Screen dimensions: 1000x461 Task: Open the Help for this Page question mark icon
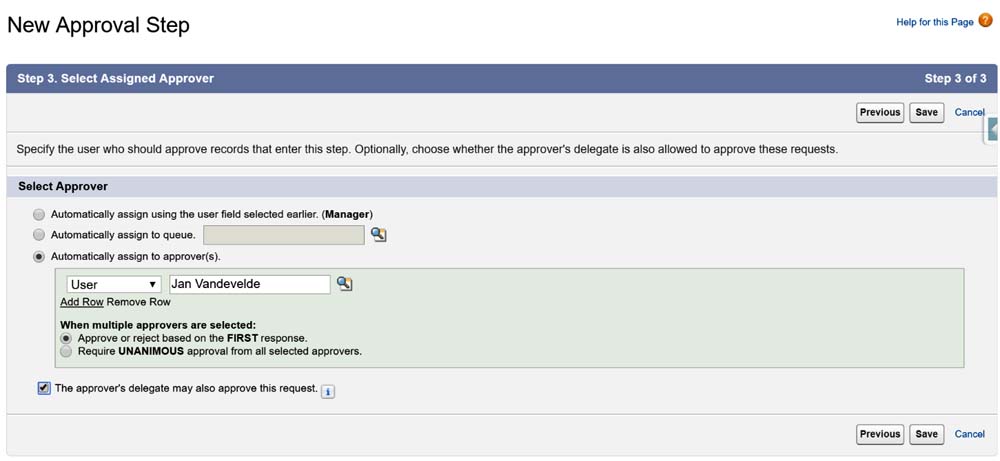[x=985, y=21]
